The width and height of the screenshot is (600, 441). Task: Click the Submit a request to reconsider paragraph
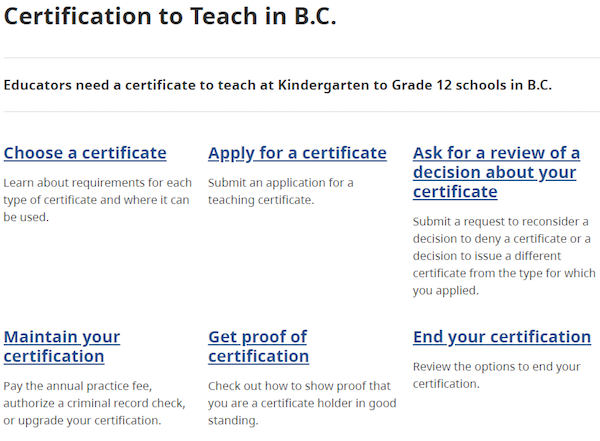(504, 256)
